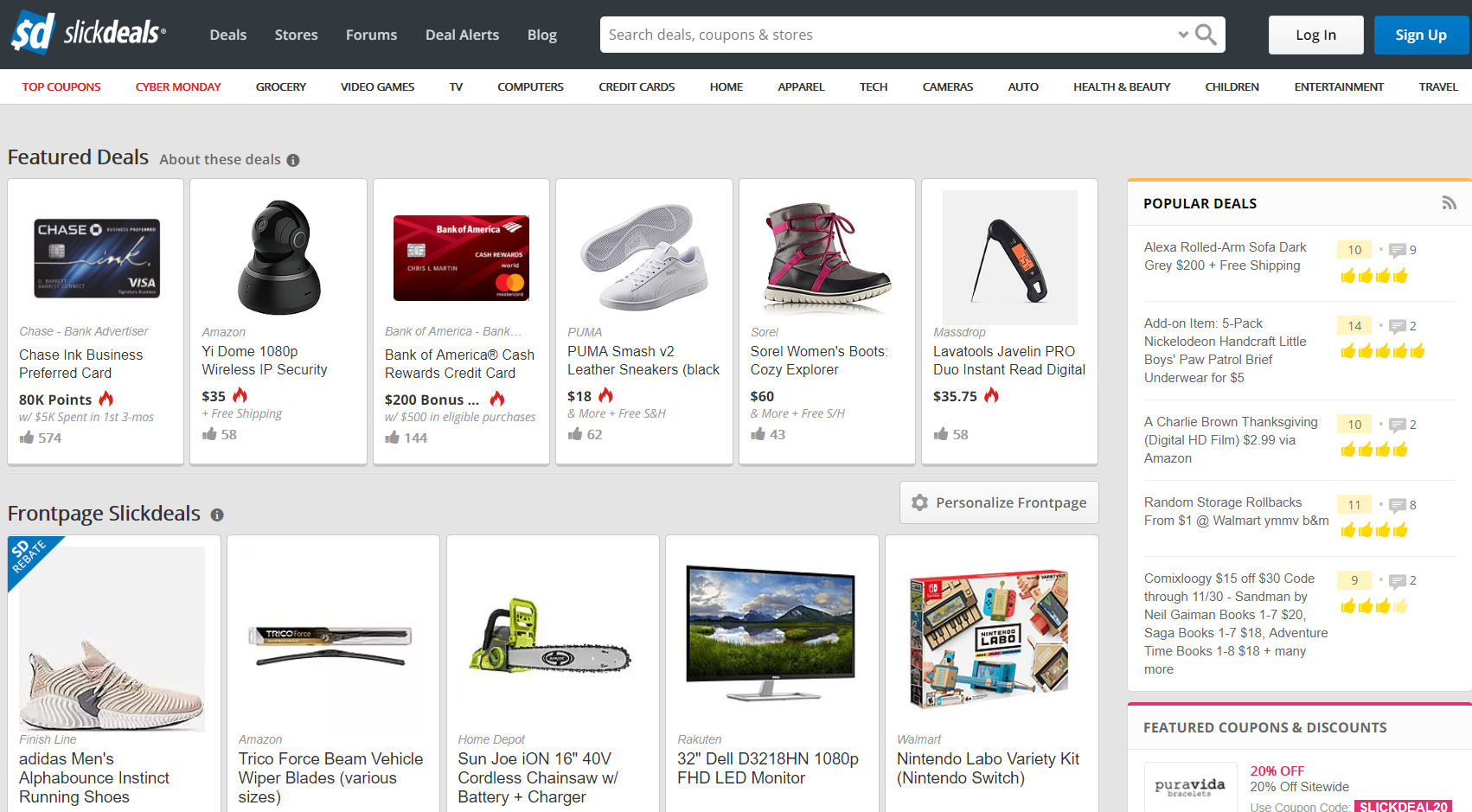This screenshot has height=812, width=1472.
Task: Click comment icon for Random Storage Rollbacks
Action: 1398,506
